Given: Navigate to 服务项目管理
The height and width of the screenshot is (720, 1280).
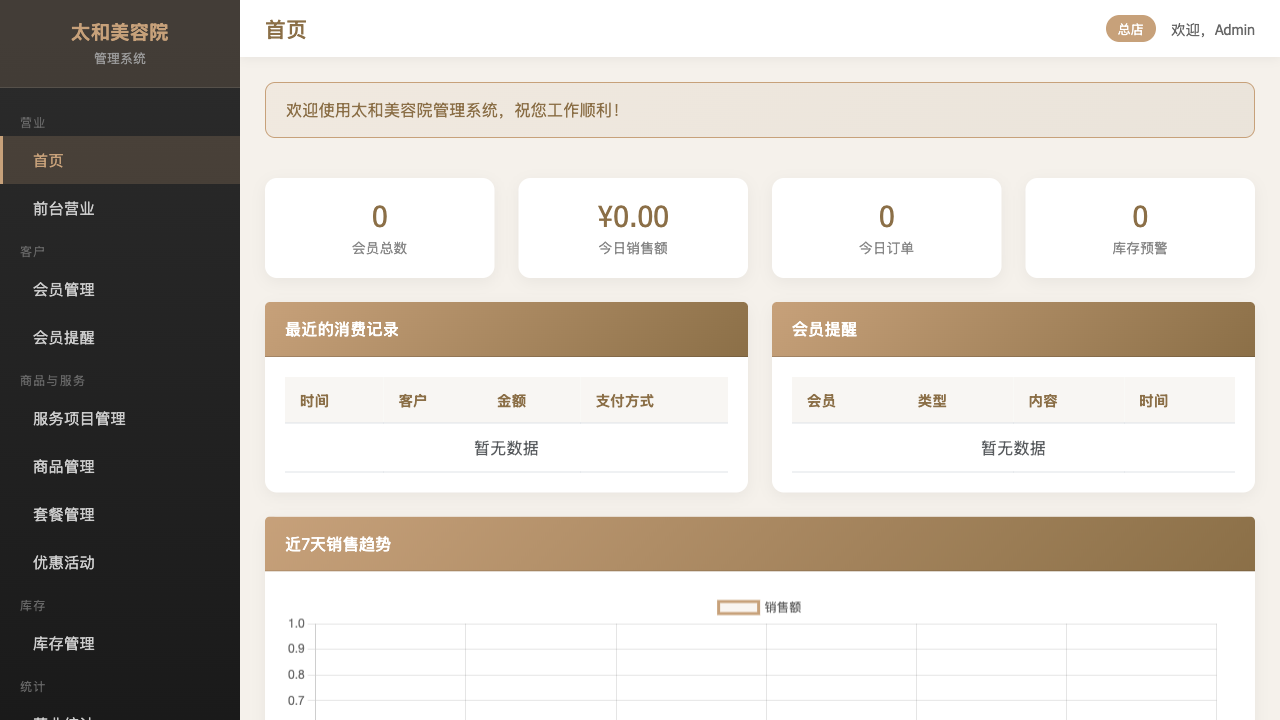Looking at the screenshot, I should [x=120, y=418].
